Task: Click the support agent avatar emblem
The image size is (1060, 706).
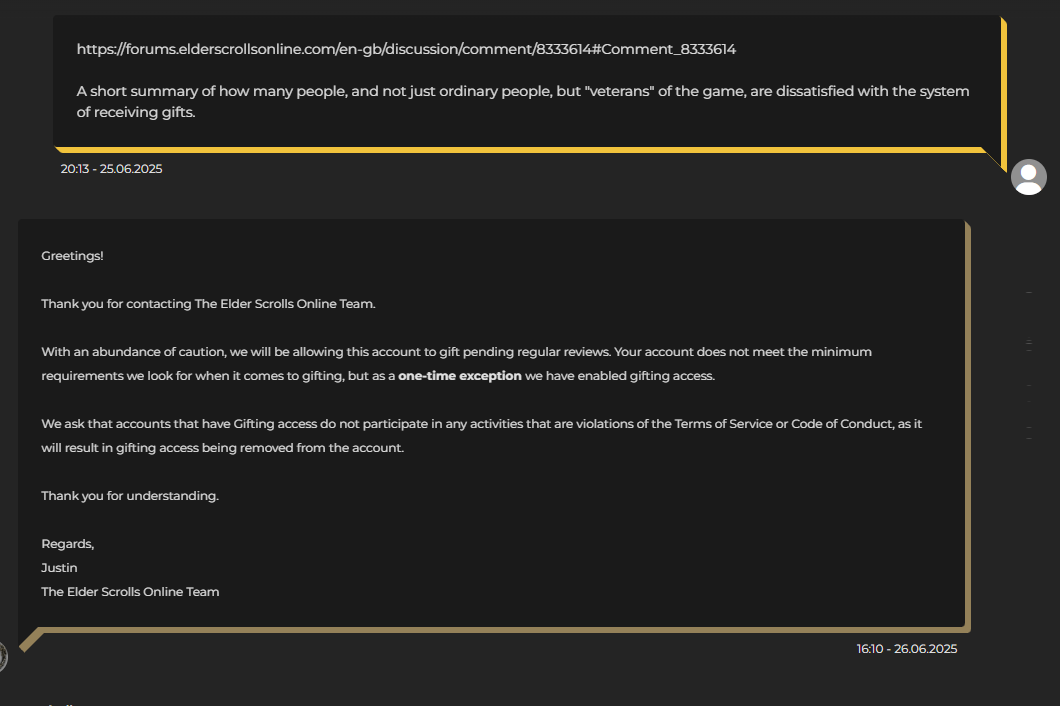Action: (x=3, y=657)
